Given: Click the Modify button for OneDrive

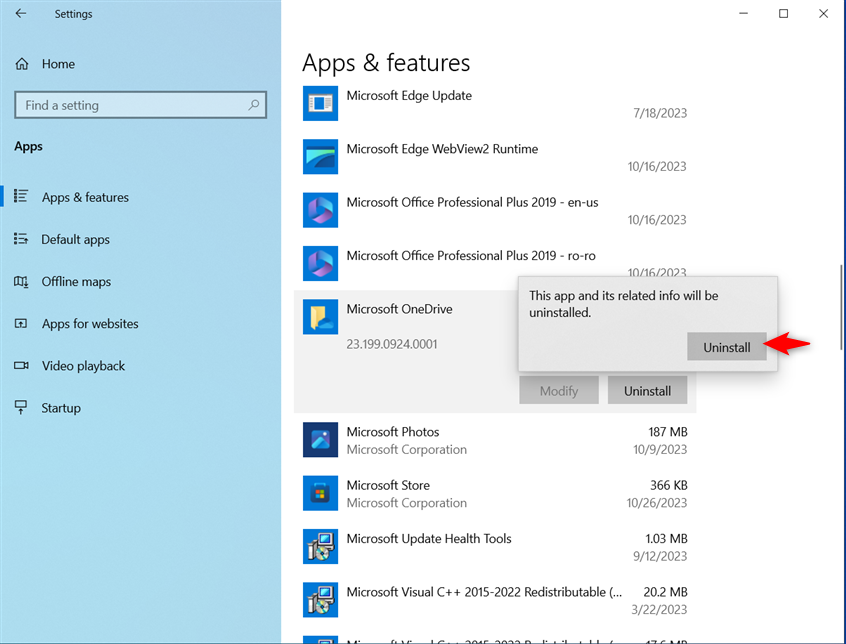Looking at the screenshot, I should tap(559, 390).
